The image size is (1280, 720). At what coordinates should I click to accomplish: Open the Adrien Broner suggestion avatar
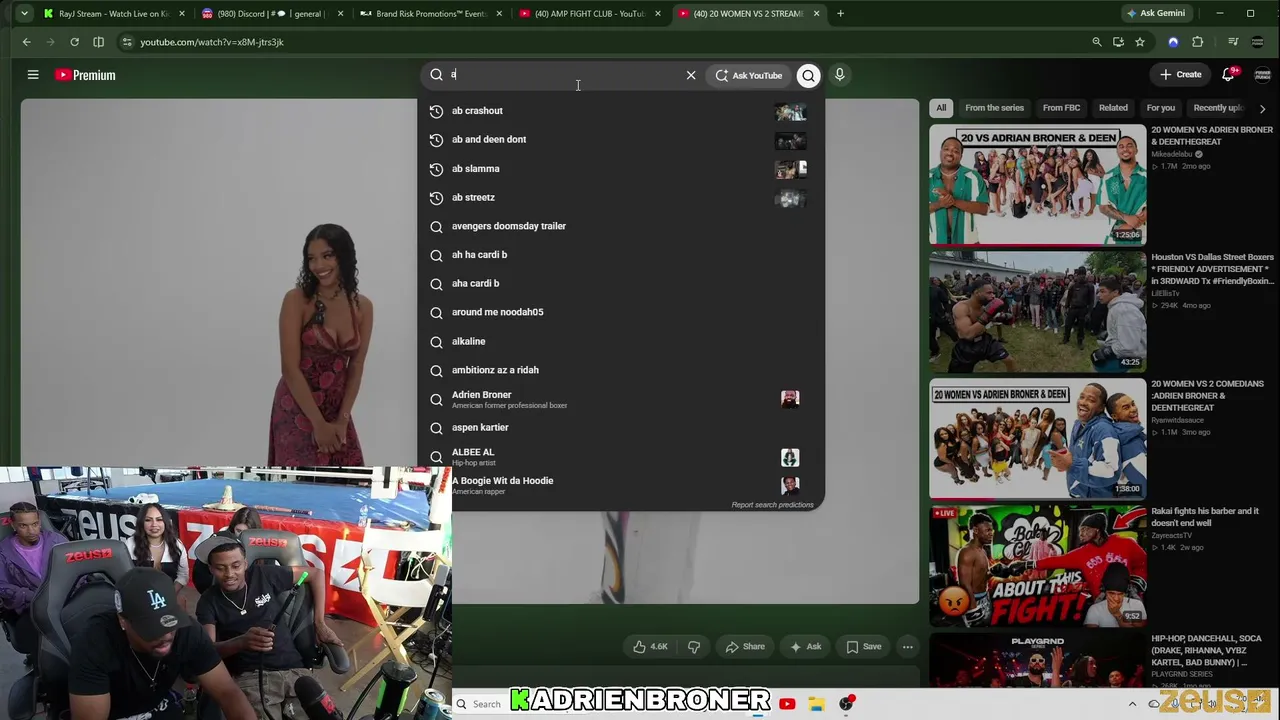(790, 399)
